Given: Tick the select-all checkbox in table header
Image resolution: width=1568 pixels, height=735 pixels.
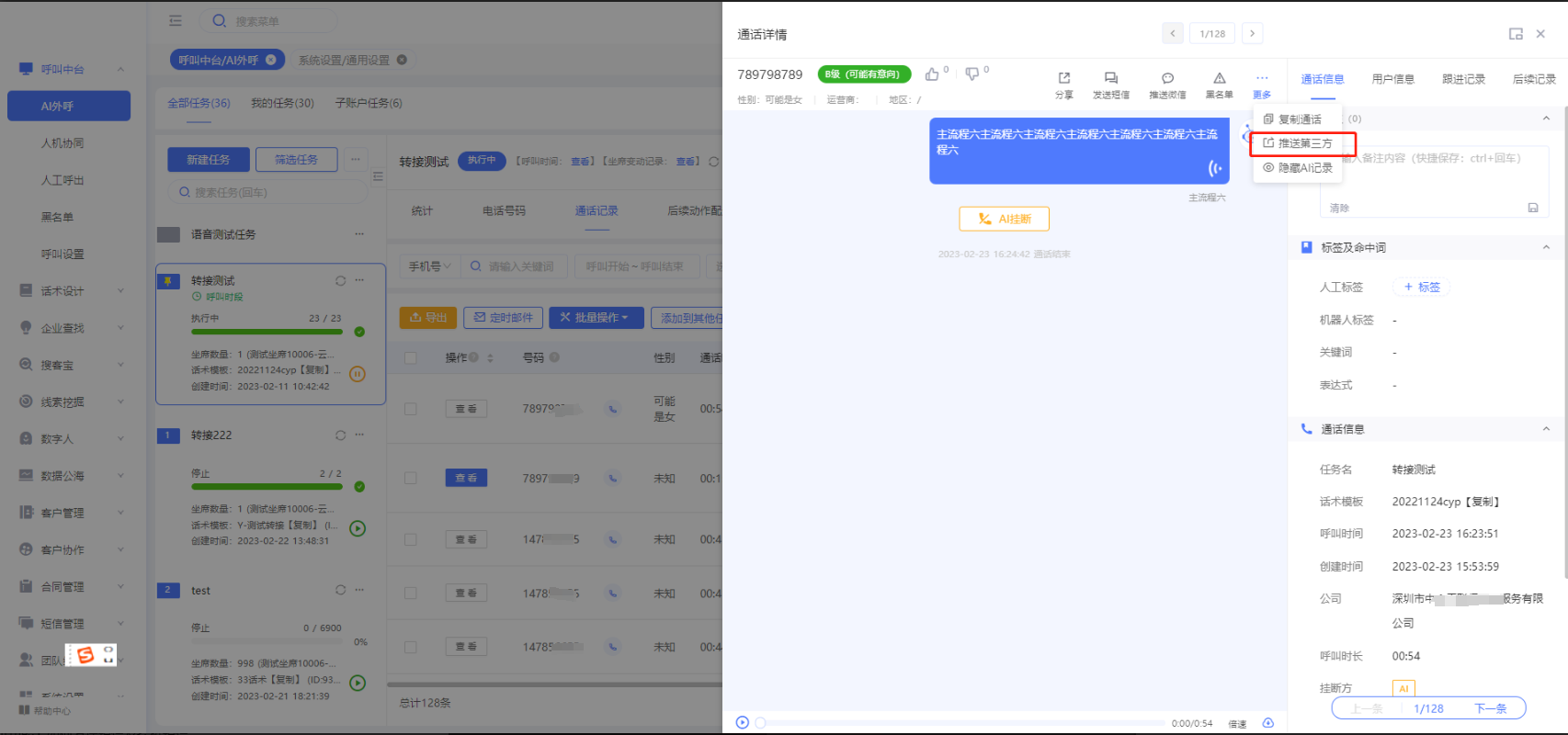Looking at the screenshot, I should click(411, 358).
